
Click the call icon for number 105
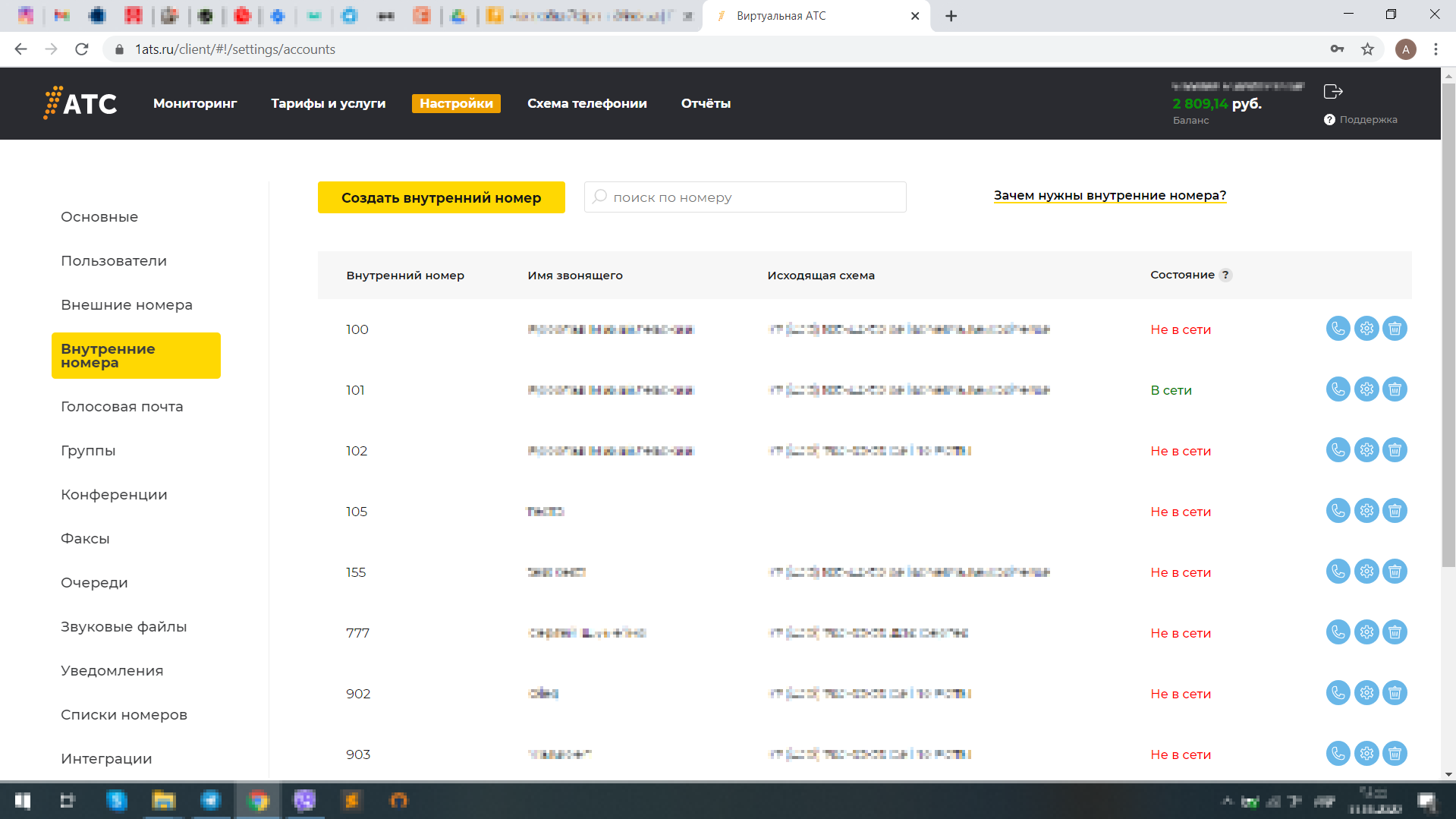[1338, 511]
